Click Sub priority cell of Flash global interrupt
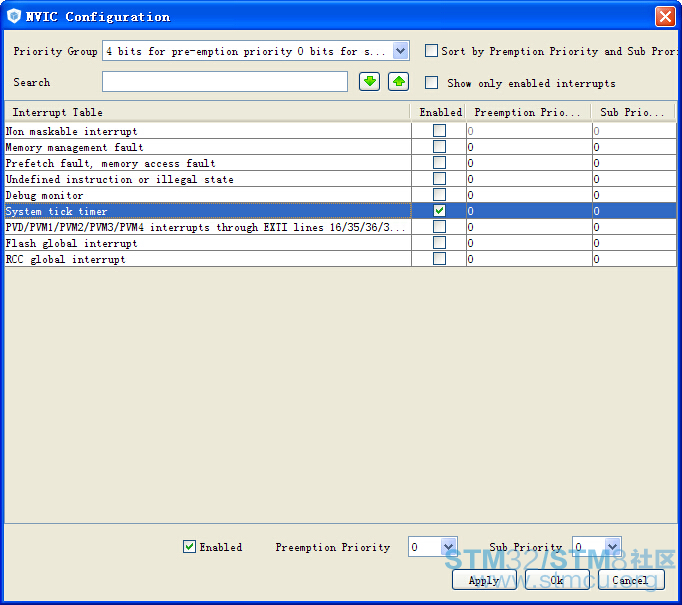 pyautogui.click(x=634, y=243)
